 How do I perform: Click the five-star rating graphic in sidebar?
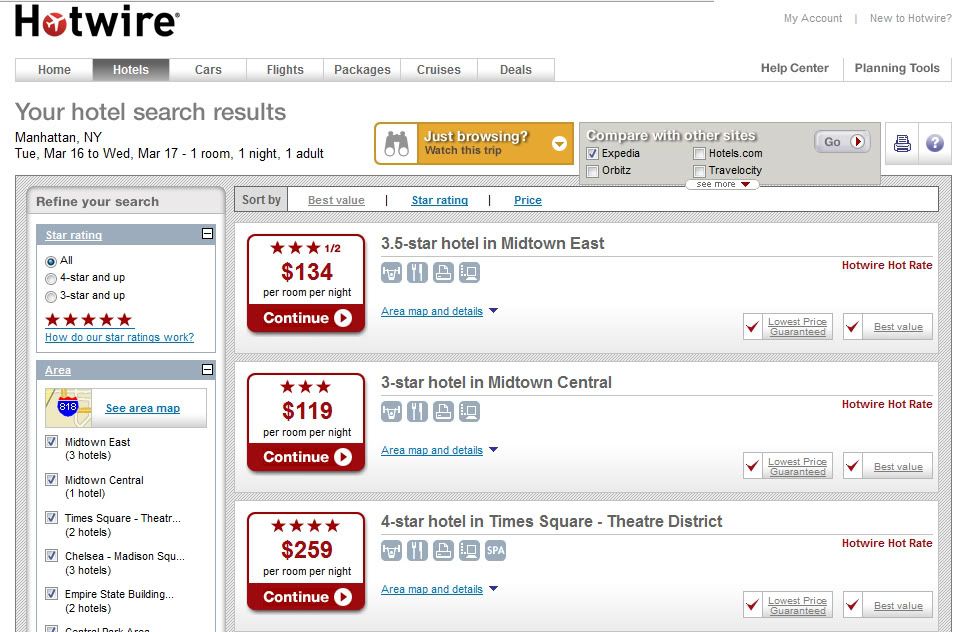[89, 320]
